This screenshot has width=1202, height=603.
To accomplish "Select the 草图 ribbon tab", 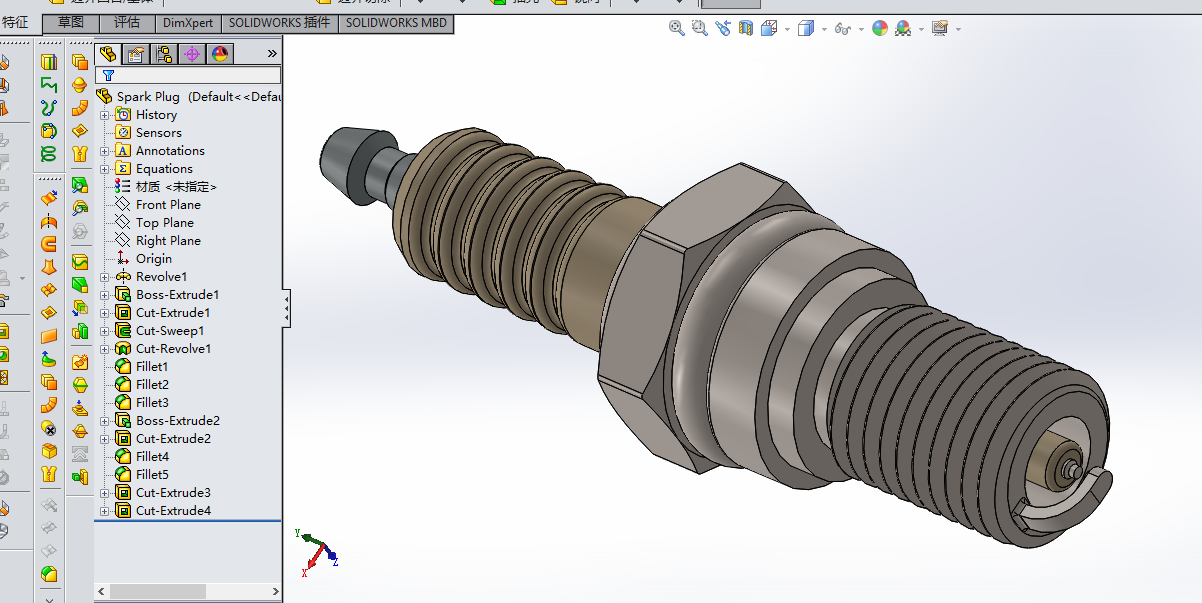I will pos(72,22).
